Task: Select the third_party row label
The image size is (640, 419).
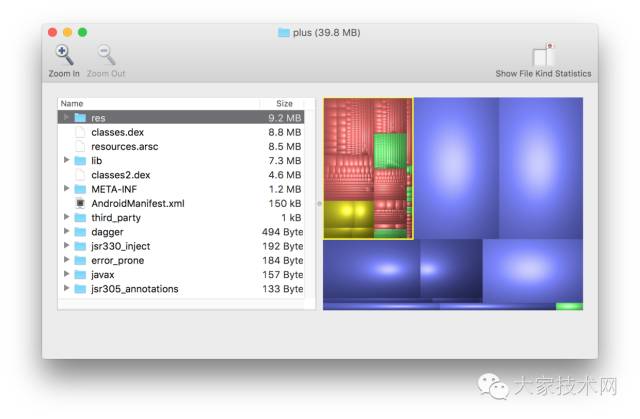Action: [x=116, y=218]
